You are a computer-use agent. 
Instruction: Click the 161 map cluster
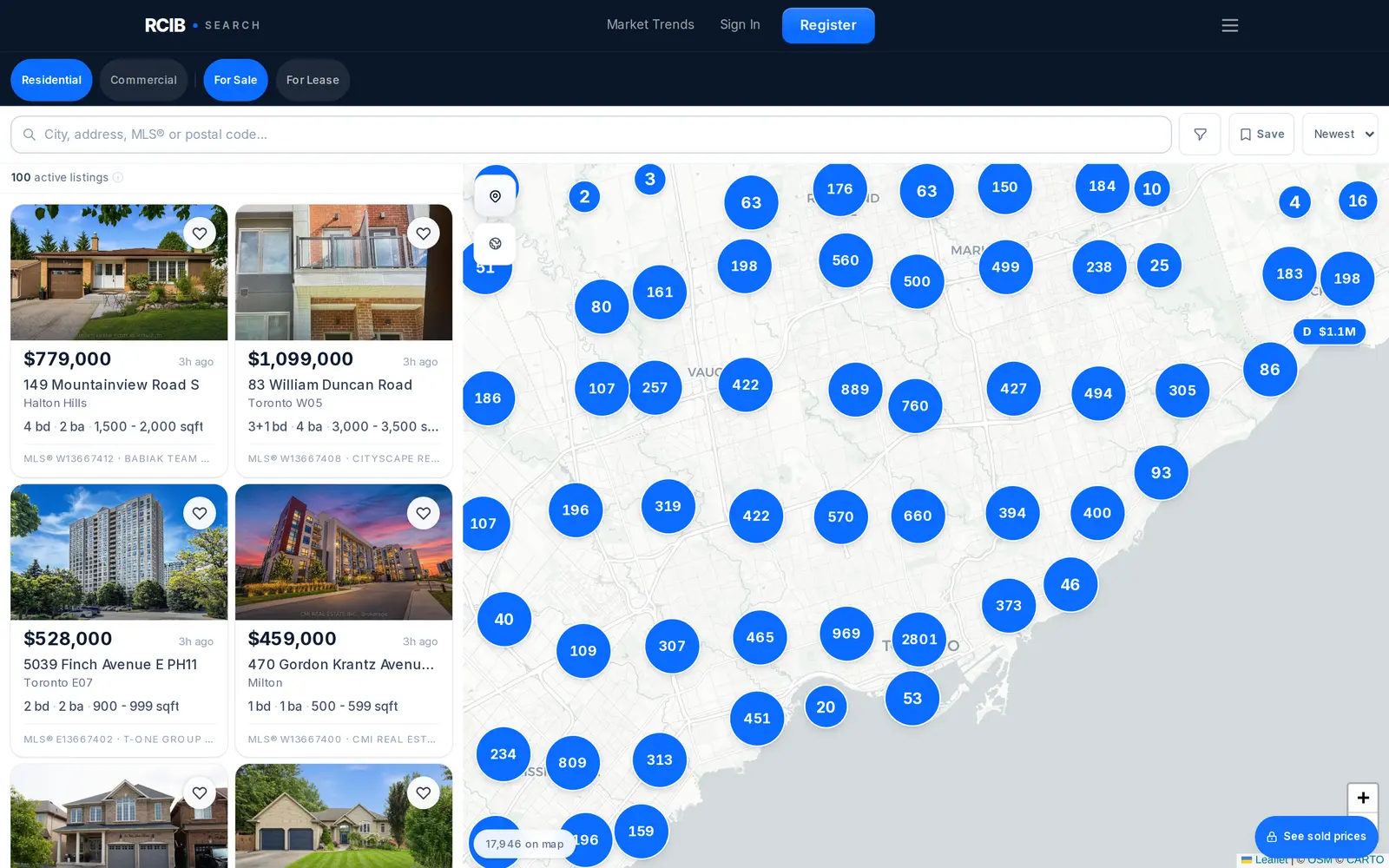pyautogui.click(x=660, y=293)
